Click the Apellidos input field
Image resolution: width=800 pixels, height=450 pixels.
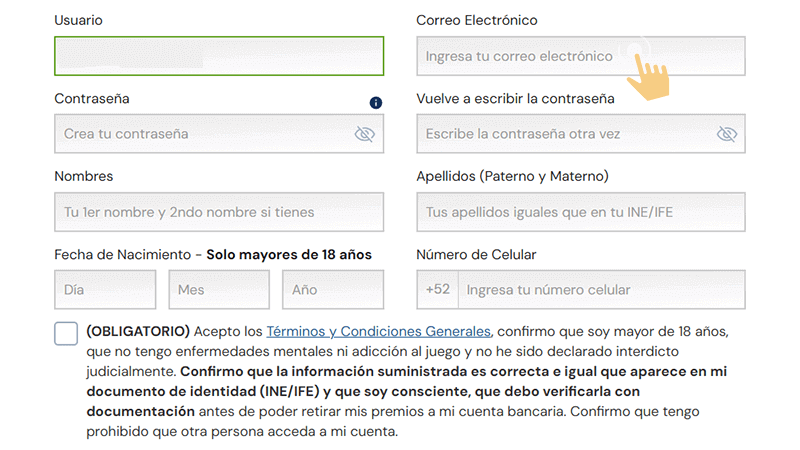point(580,212)
